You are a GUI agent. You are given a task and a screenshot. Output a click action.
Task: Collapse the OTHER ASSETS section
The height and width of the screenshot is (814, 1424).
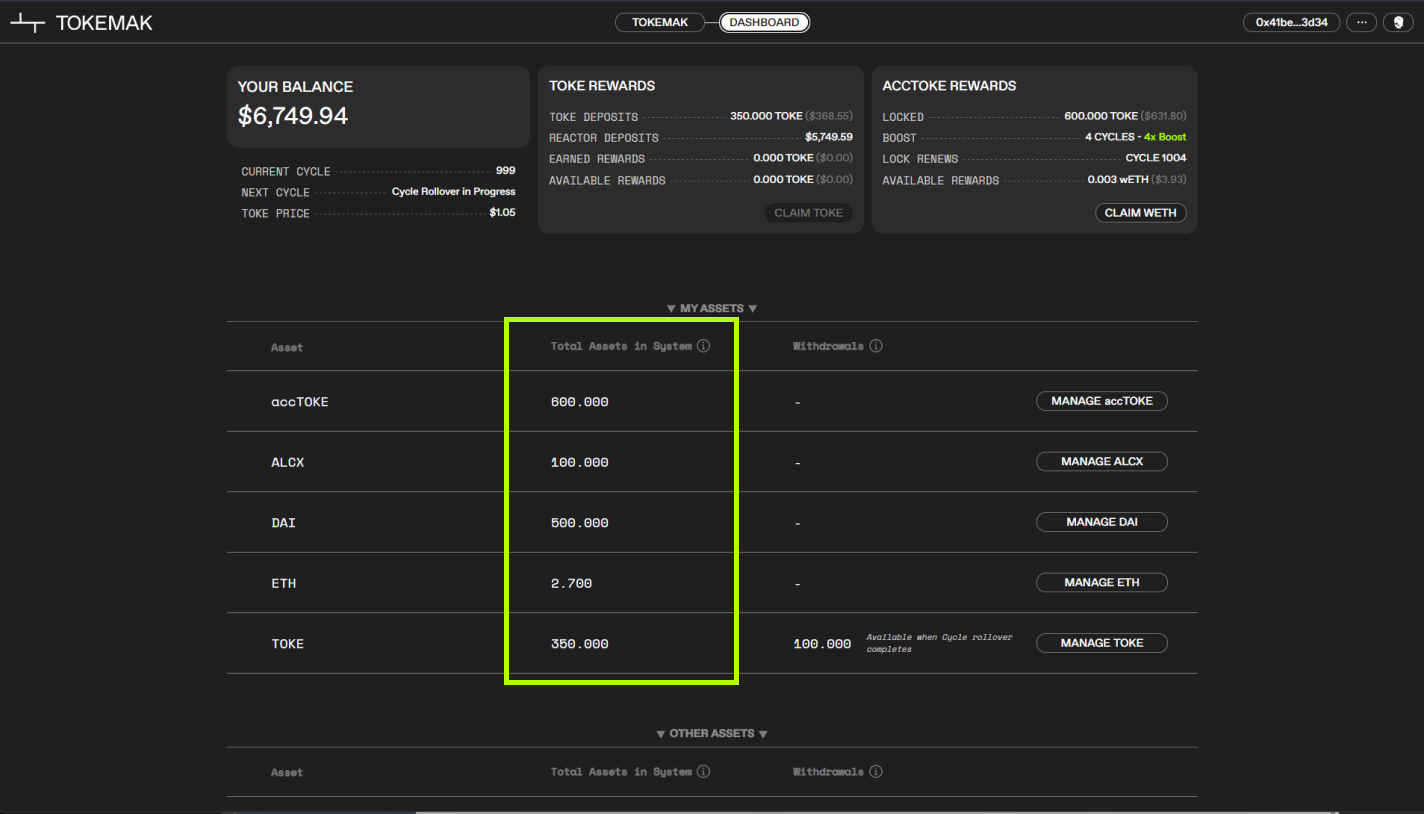[x=712, y=733]
